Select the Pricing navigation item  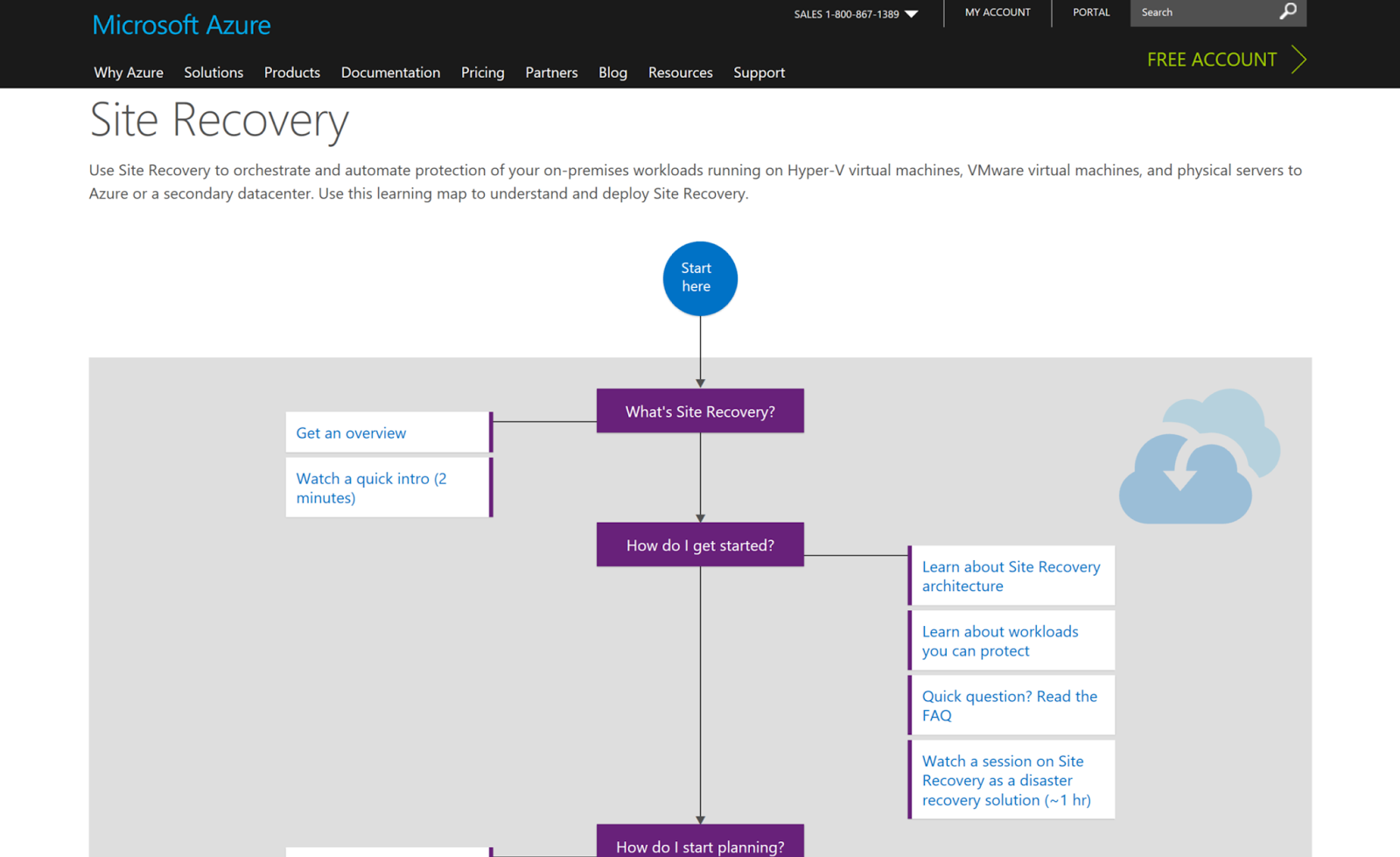[x=482, y=73]
